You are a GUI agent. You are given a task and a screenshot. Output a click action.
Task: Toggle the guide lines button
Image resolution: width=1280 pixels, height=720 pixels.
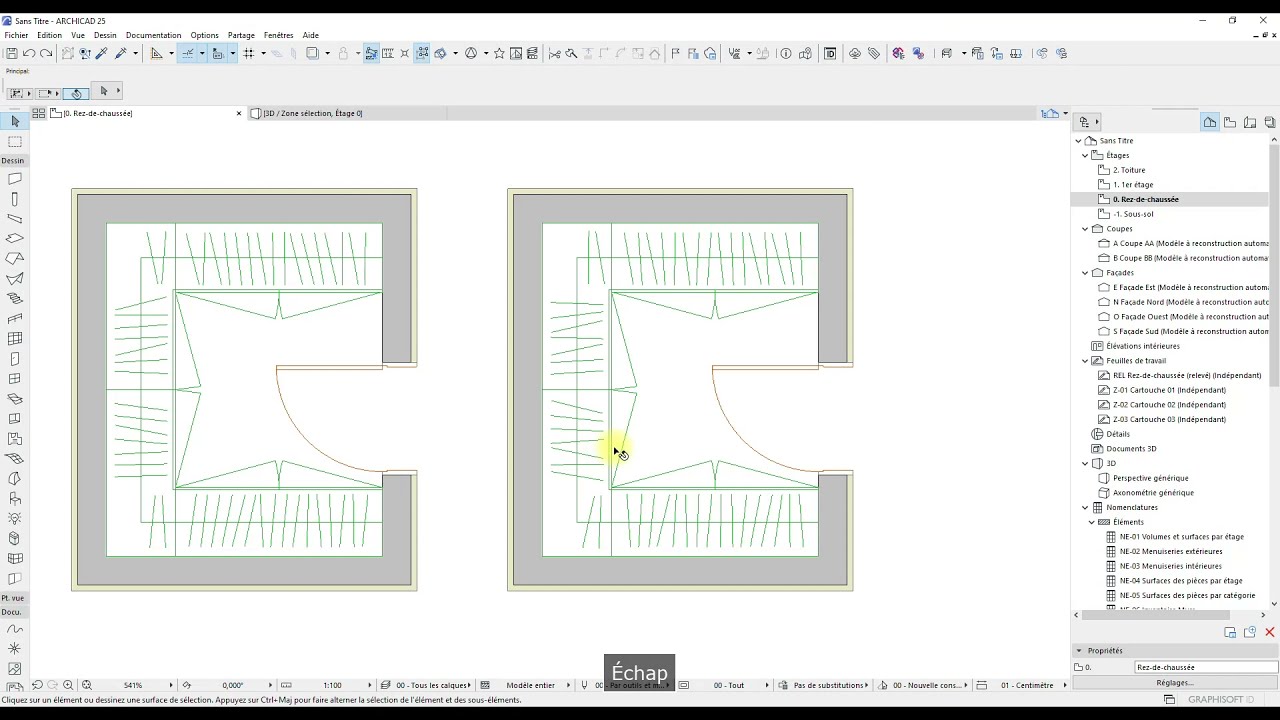tap(156, 54)
